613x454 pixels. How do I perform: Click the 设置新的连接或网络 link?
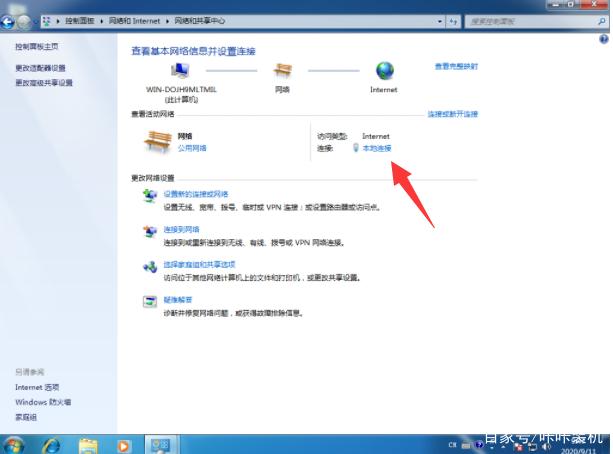pyautogui.click(x=196, y=194)
